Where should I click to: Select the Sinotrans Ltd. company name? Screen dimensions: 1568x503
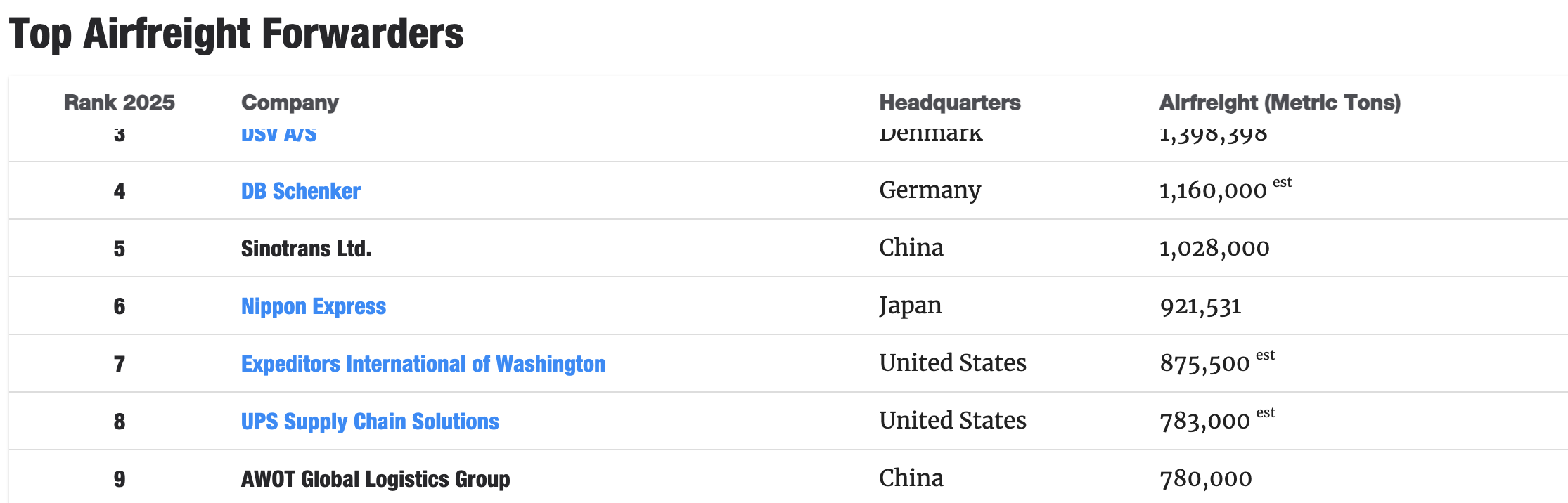point(306,249)
